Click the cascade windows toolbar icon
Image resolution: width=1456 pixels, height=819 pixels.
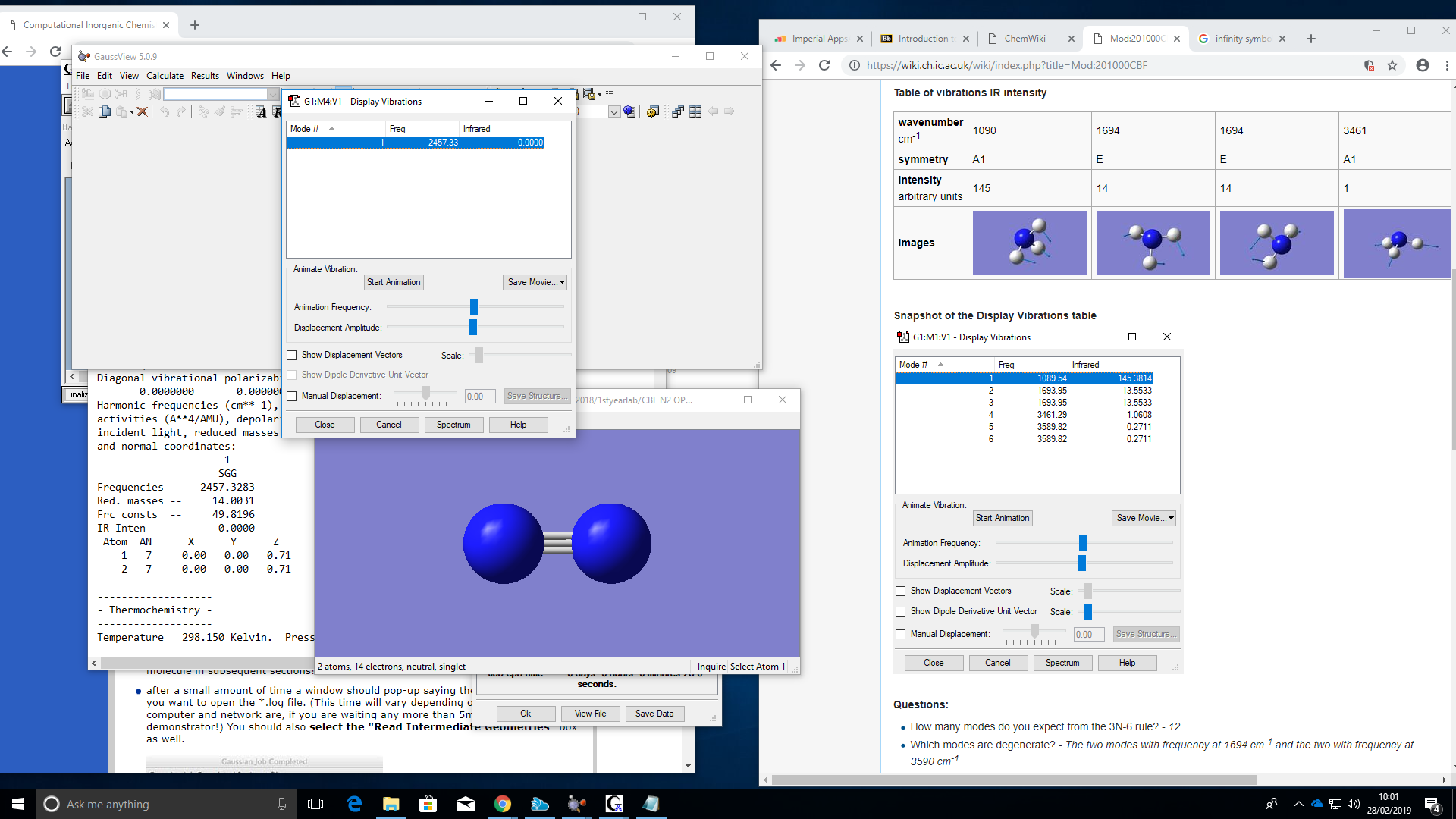(677, 111)
